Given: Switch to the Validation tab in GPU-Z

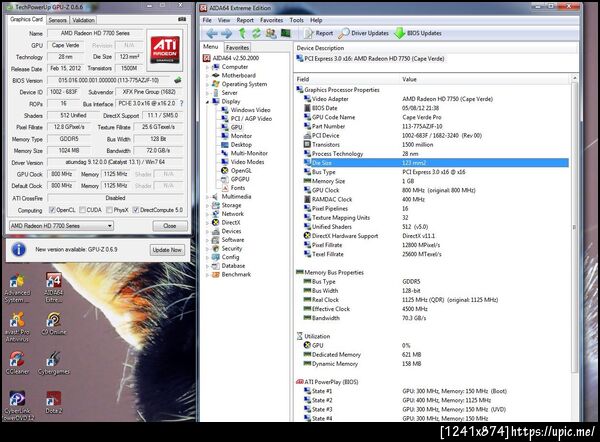Looking at the screenshot, I should (83, 20).
